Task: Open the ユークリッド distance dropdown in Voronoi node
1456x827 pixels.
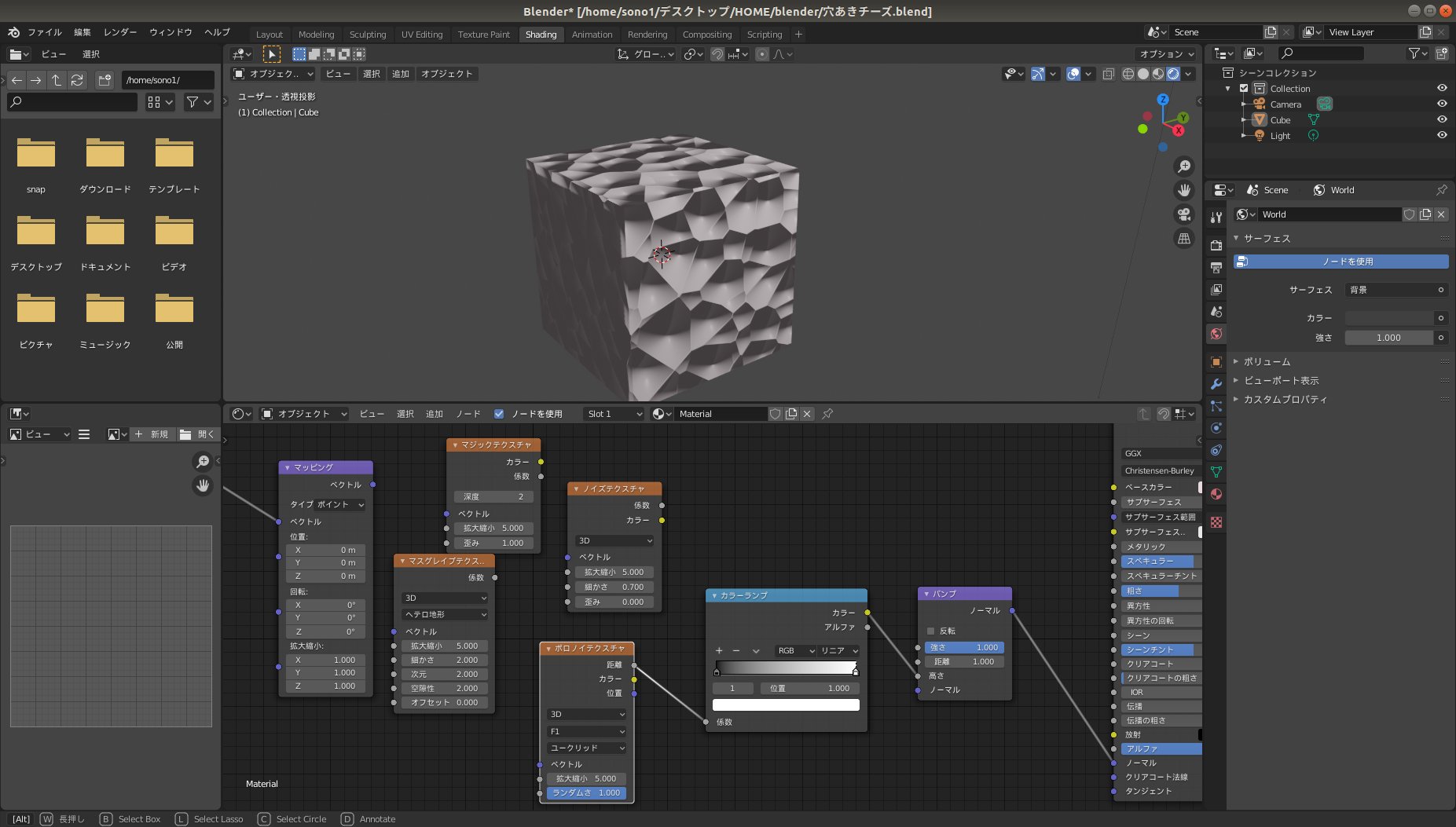Action: 587,748
